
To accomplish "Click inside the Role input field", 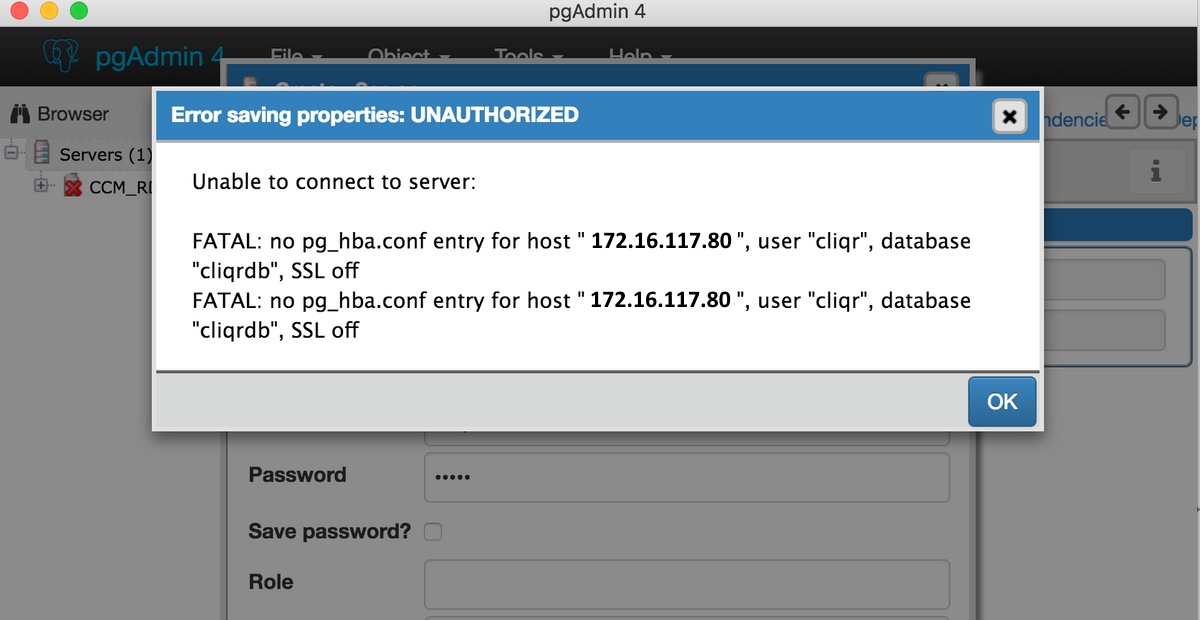I will tap(686, 584).
